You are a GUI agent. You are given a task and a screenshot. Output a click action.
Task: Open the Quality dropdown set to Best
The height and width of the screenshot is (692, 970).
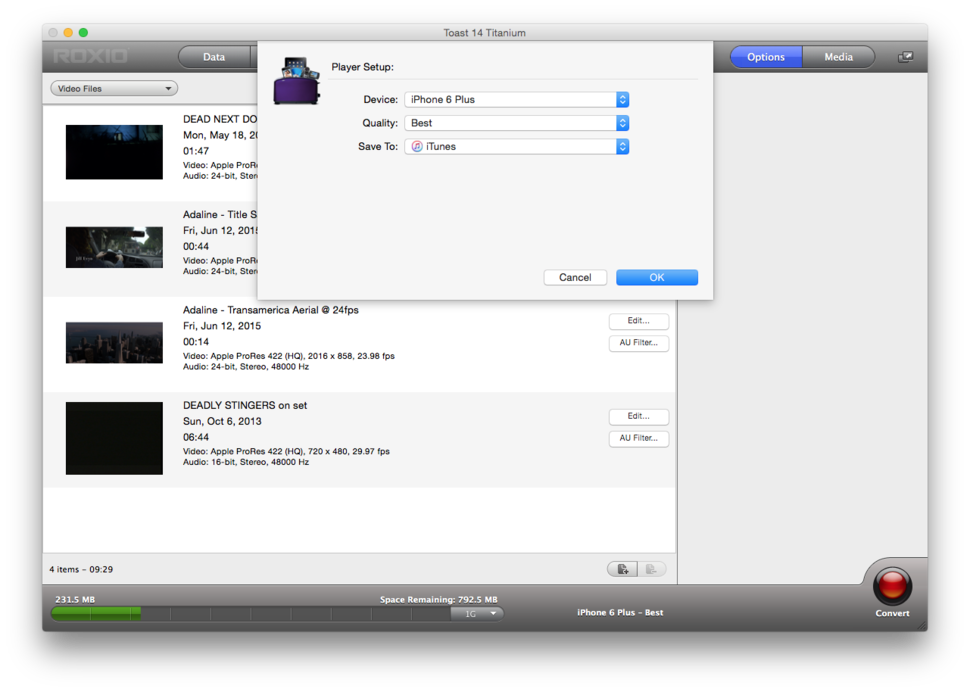coord(517,123)
